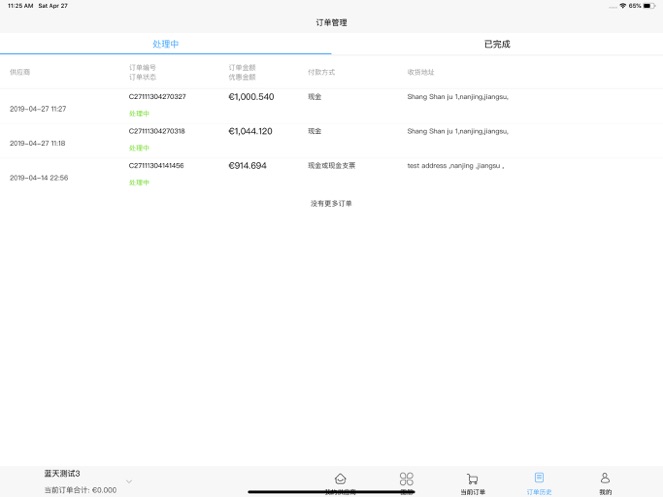Open the shopping cart 当前订单 icon
663x497 pixels.
472,479
